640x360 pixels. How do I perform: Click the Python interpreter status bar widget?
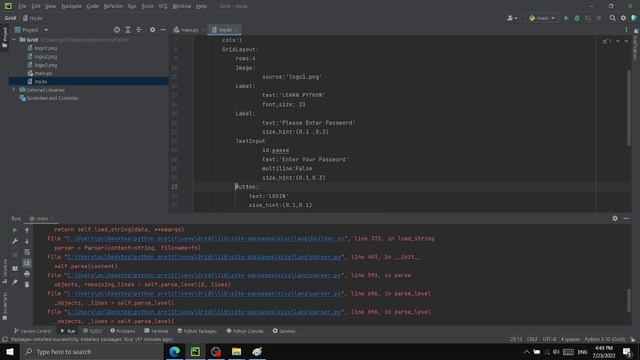(604, 339)
